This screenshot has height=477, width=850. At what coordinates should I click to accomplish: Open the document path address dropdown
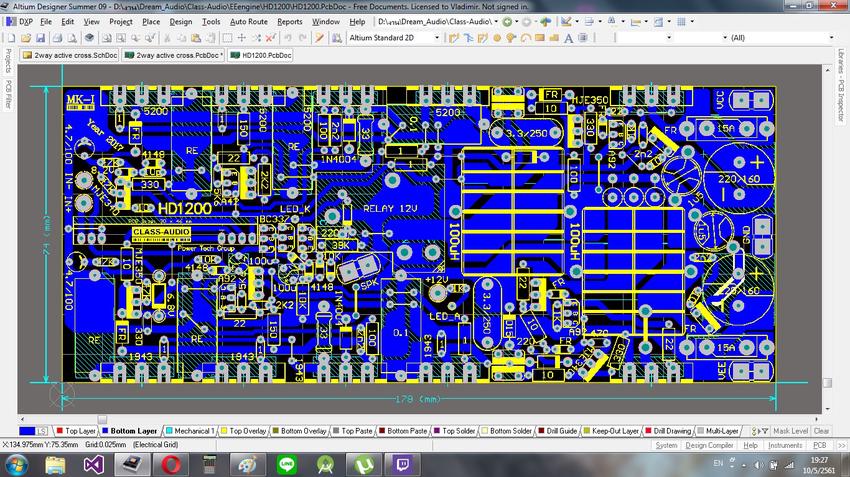pyautogui.click(x=496, y=22)
